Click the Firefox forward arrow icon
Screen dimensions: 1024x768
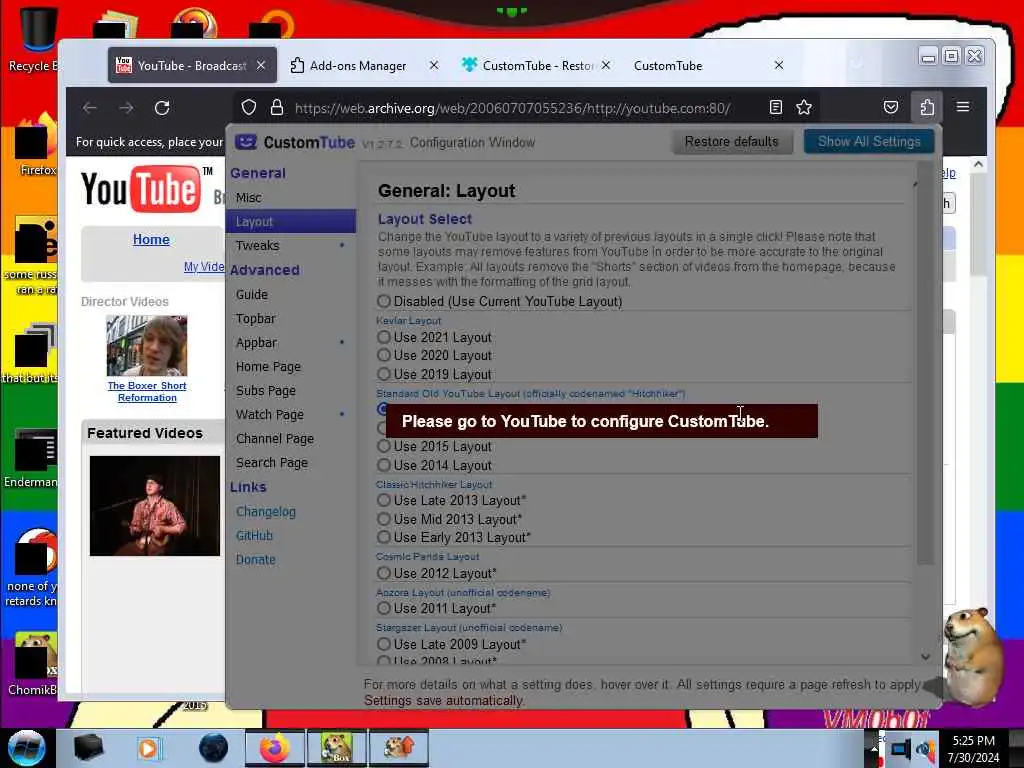pyautogui.click(x=126, y=108)
